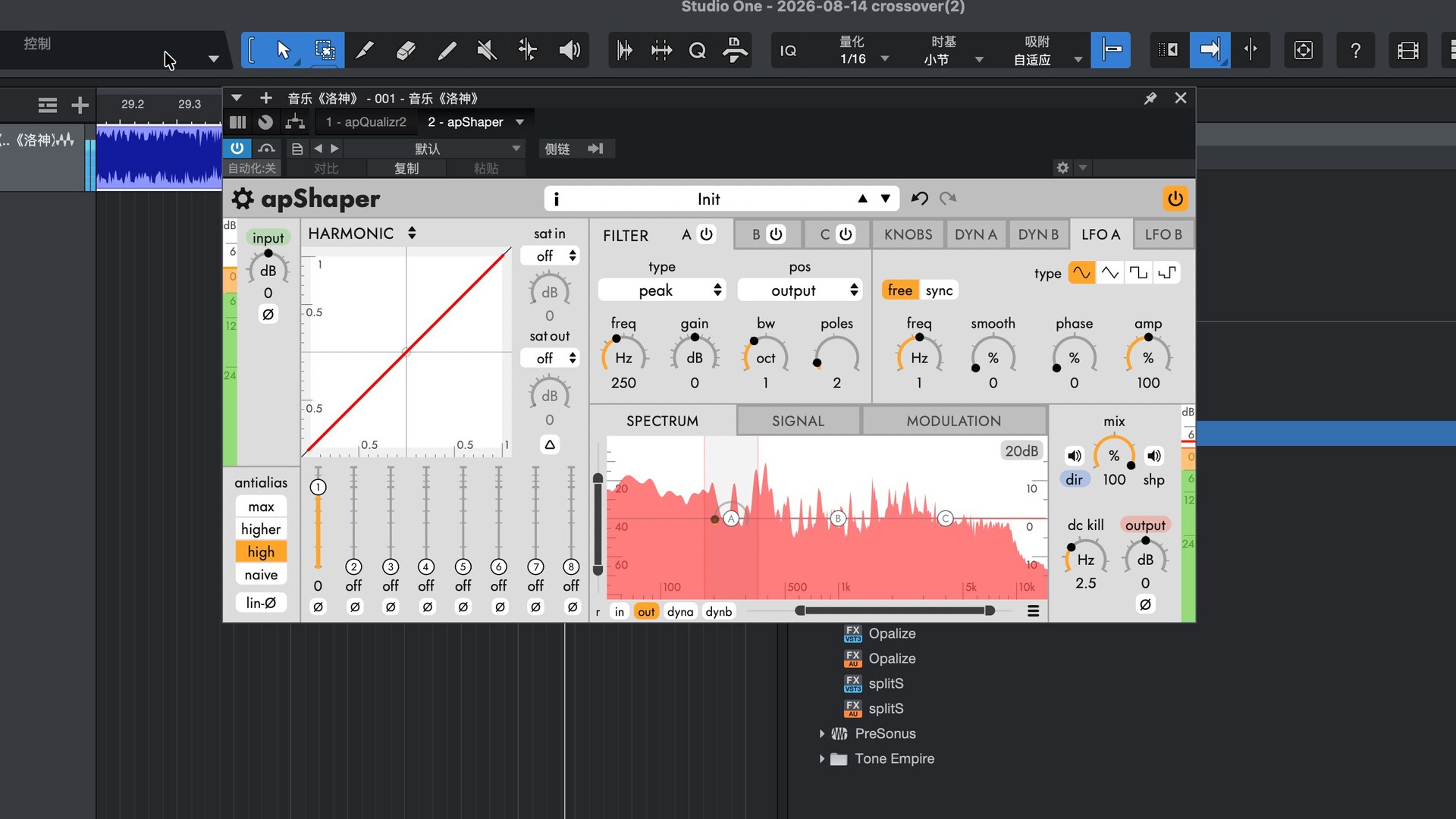Image resolution: width=1456 pixels, height=819 pixels.
Task: Open apShaper gear settings menu
Action: [x=243, y=199]
